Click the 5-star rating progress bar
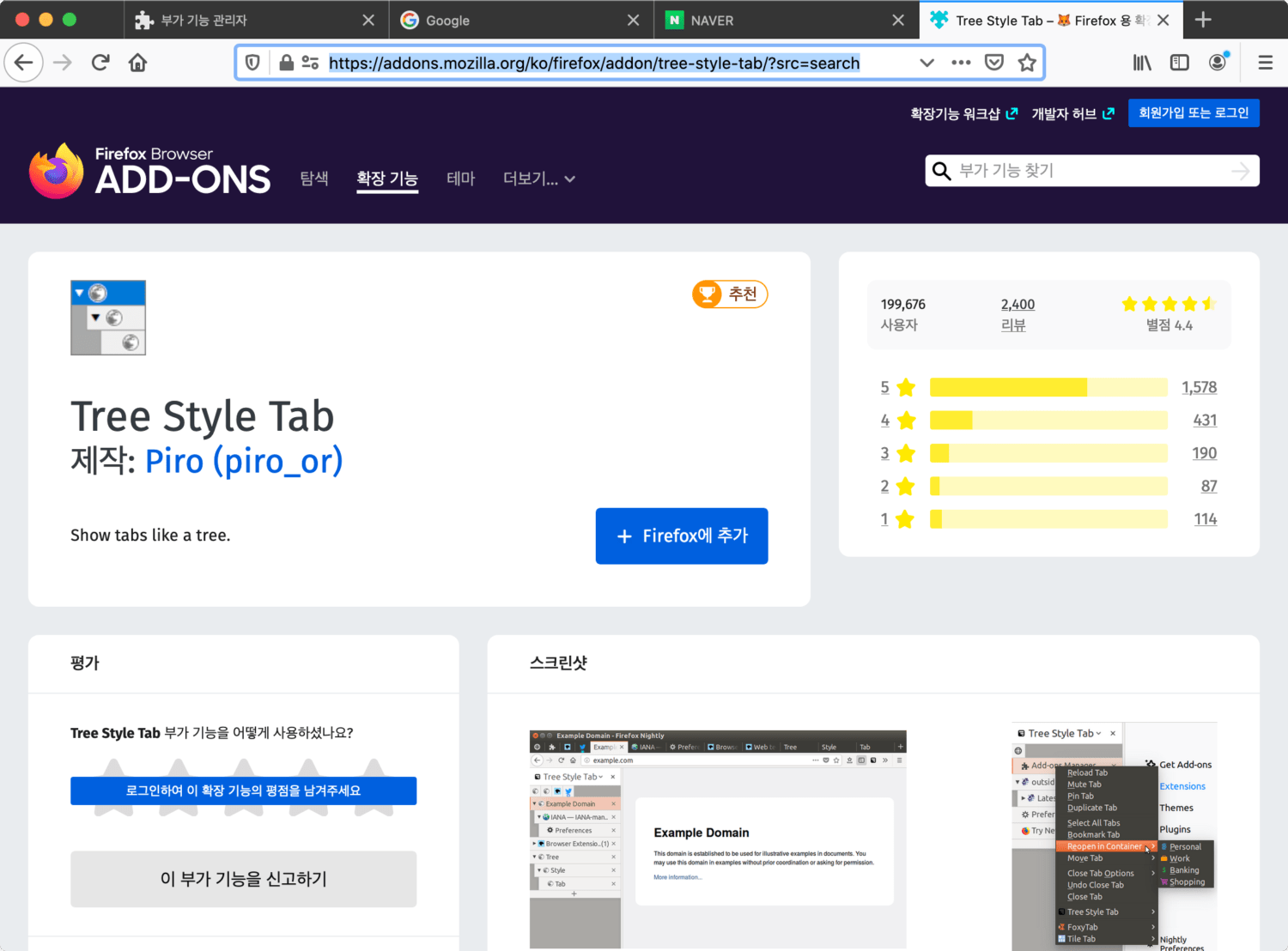 point(1048,387)
